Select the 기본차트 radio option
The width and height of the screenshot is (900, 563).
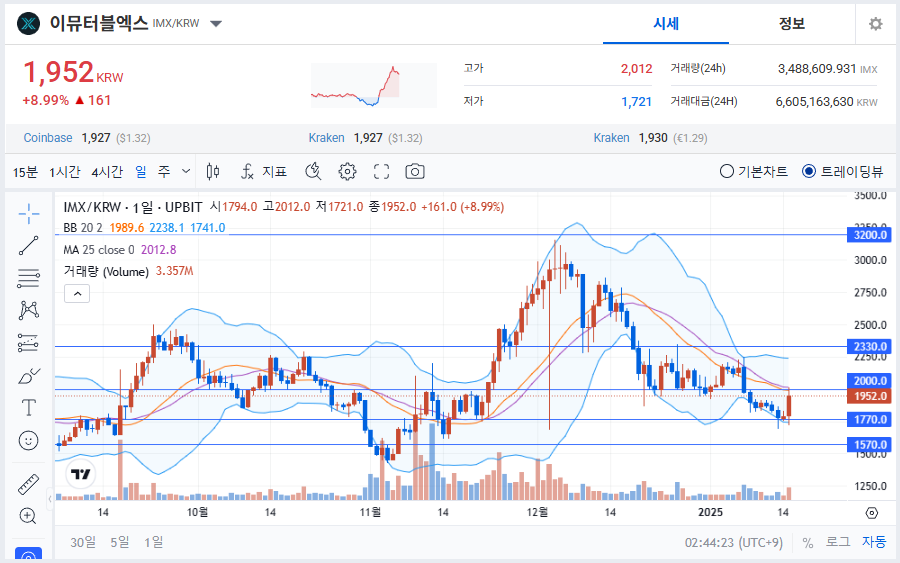click(727, 172)
